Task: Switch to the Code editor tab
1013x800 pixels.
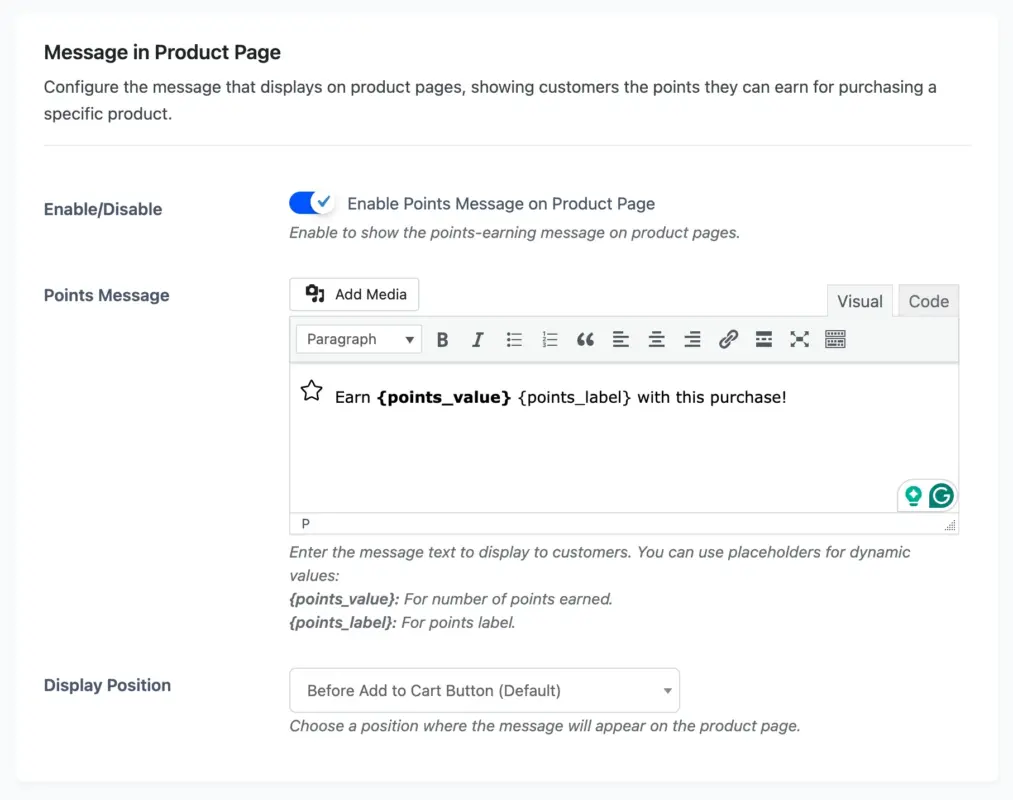Action: pos(928,301)
